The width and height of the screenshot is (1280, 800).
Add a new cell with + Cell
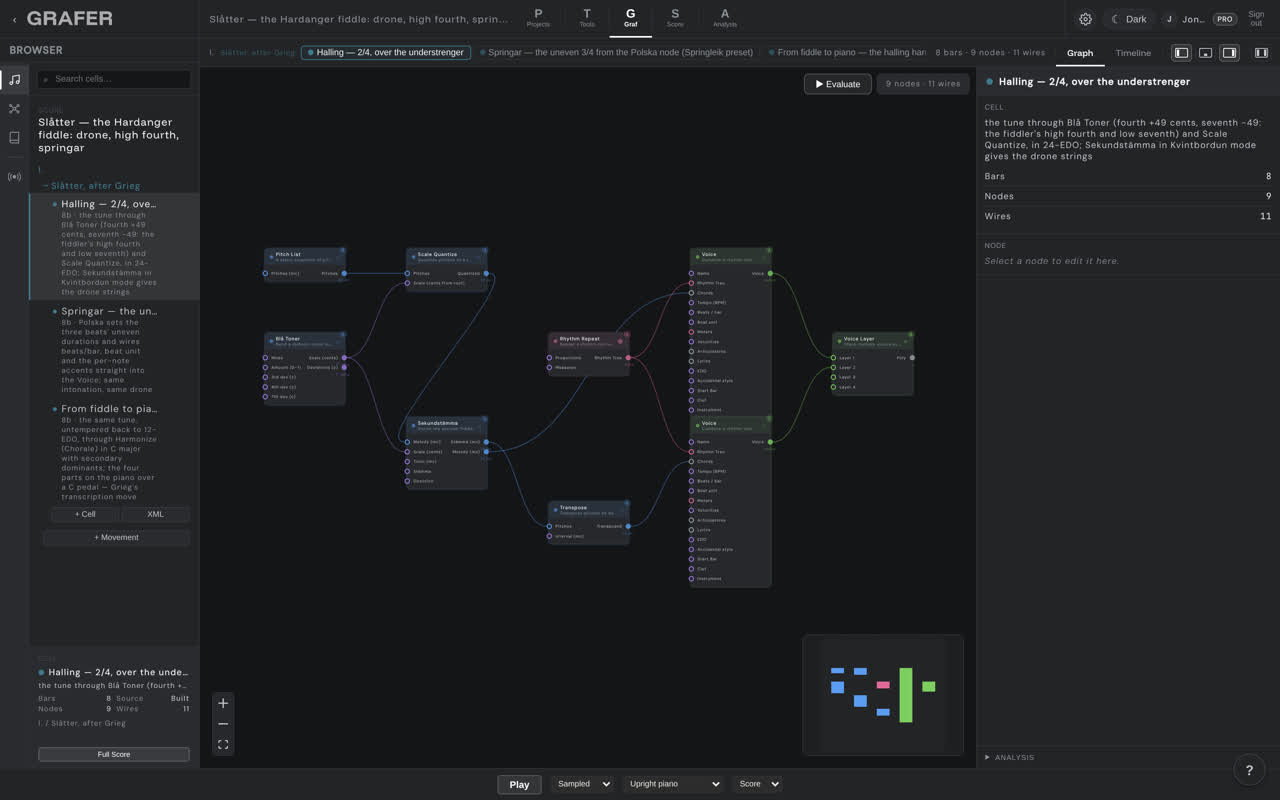(x=85, y=514)
